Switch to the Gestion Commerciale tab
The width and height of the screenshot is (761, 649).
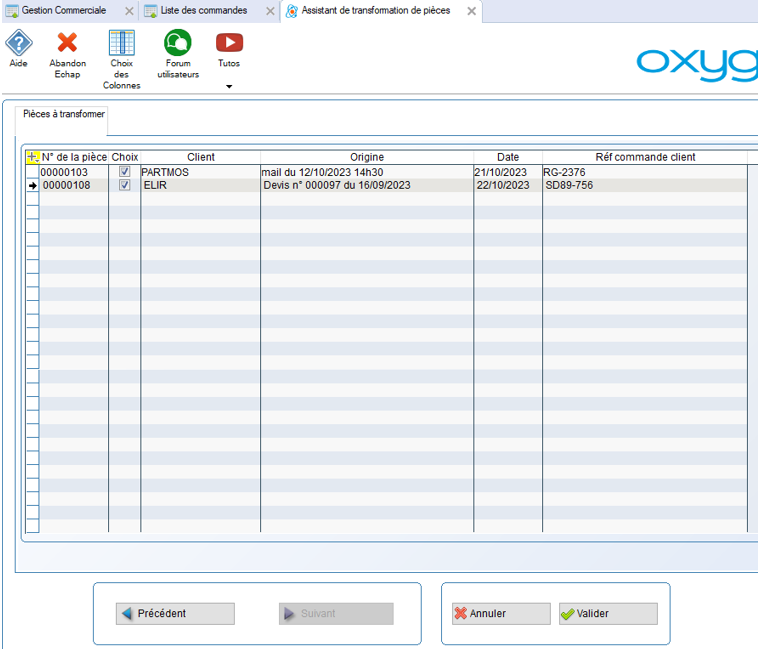pos(63,11)
